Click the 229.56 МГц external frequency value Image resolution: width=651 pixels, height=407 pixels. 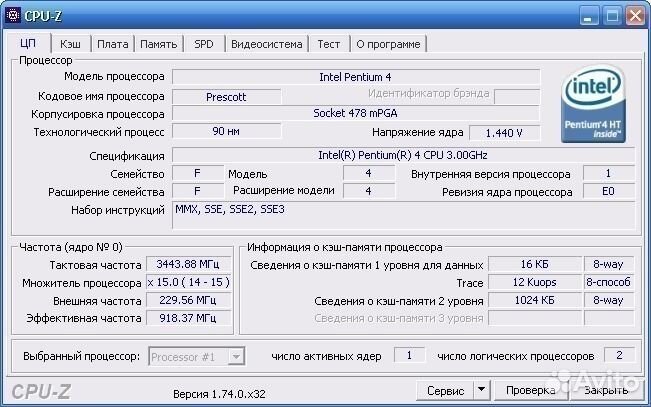[x=188, y=300]
